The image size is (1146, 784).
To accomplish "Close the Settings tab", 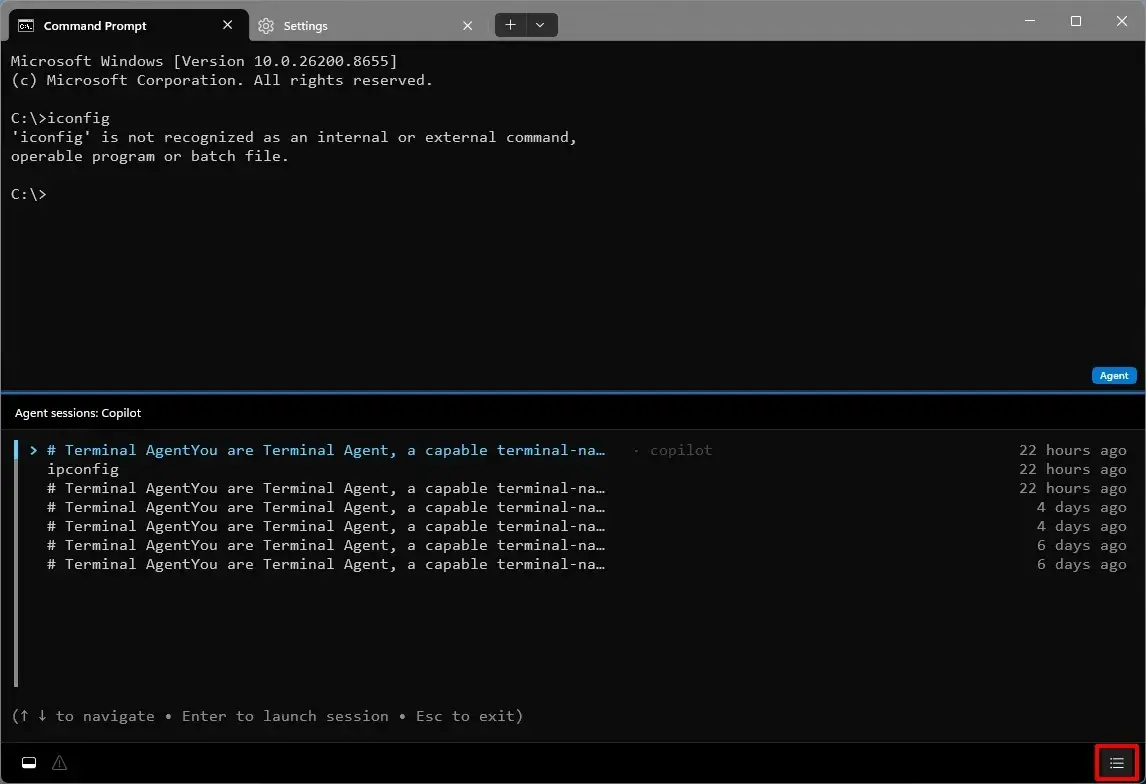I will pyautogui.click(x=468, y=26).
